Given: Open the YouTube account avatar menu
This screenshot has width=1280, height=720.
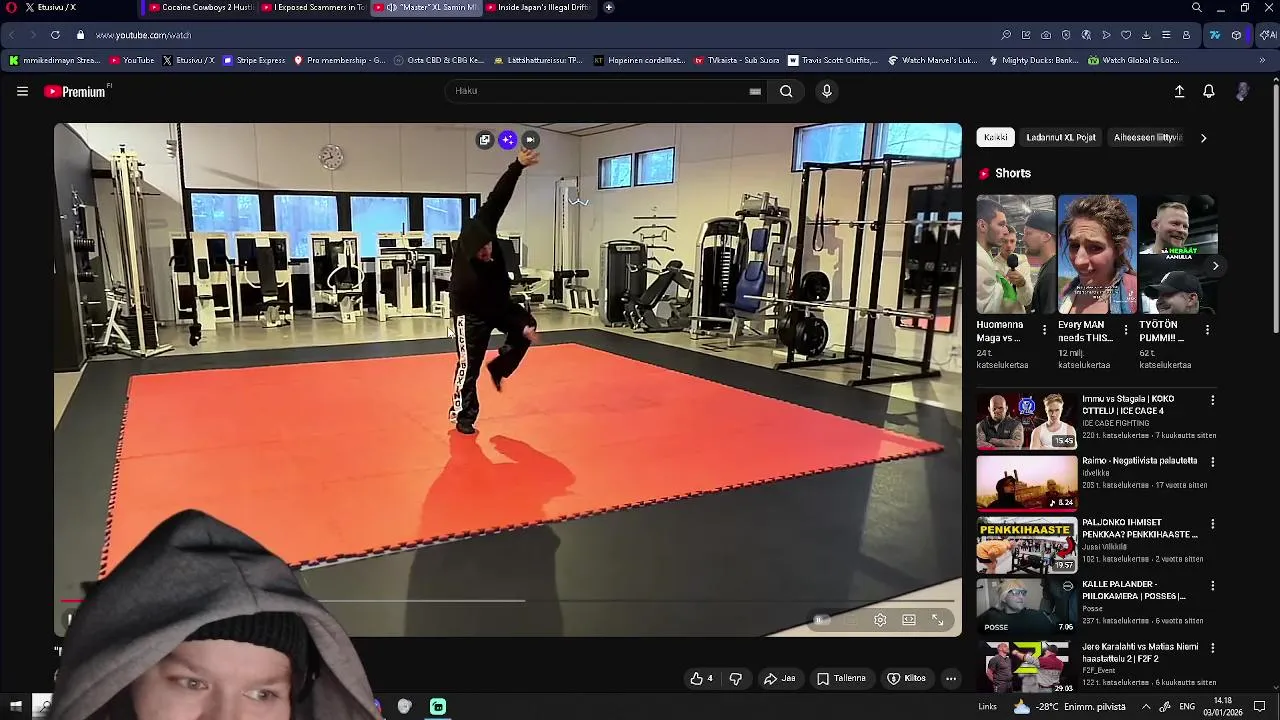Looking at the screenshot, I should pyautogui.click(x=1242, y=91).
